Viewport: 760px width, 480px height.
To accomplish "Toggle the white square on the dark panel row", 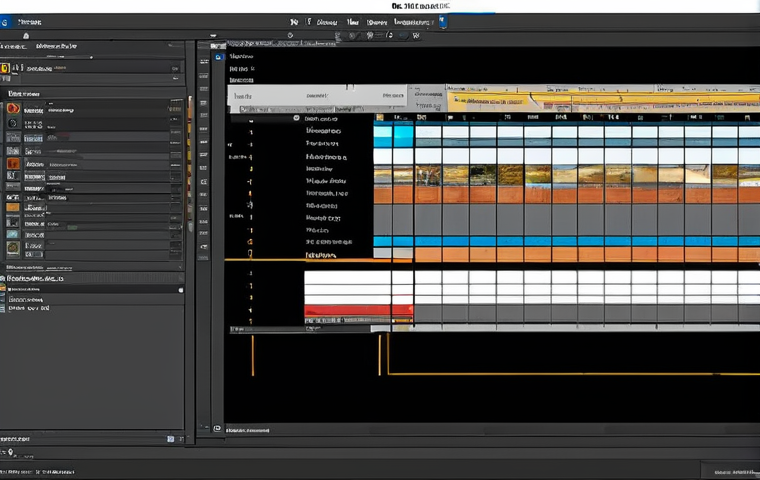I will pos(181,290).
